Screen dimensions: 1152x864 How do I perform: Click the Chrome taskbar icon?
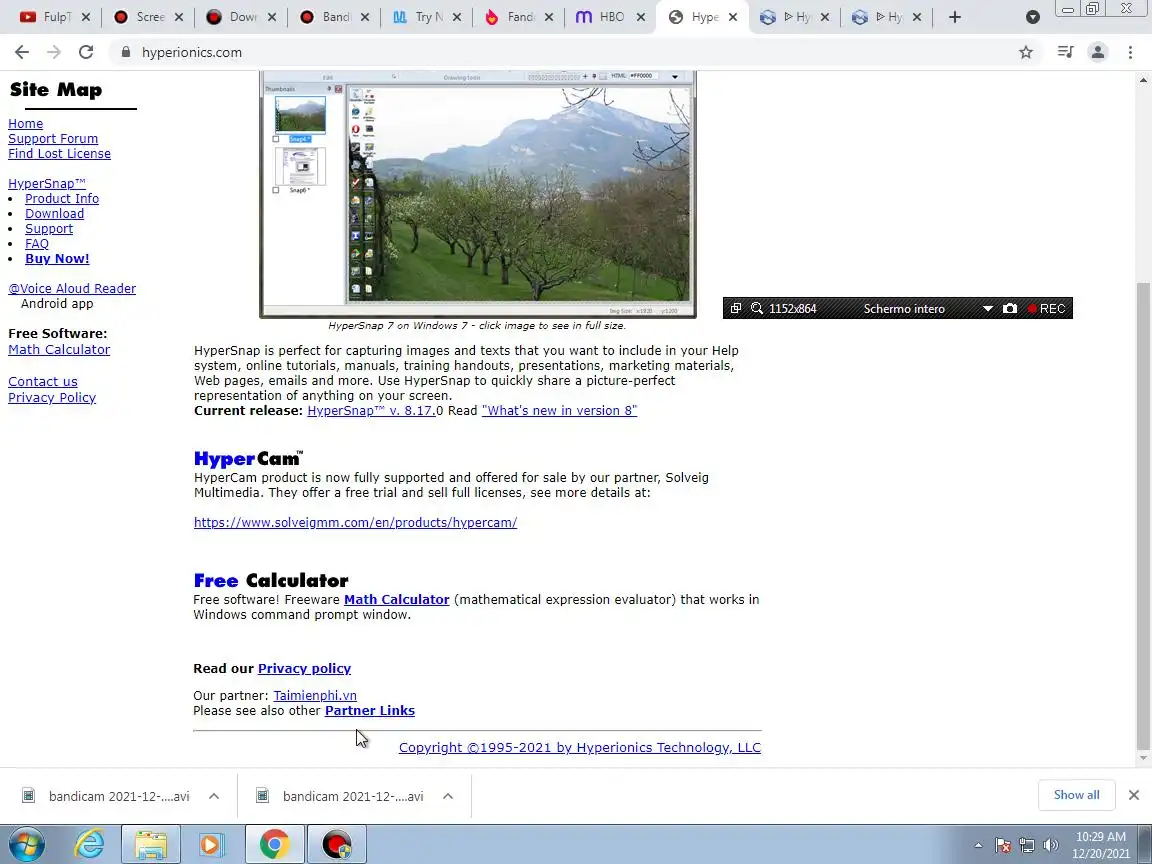(274, 844)
